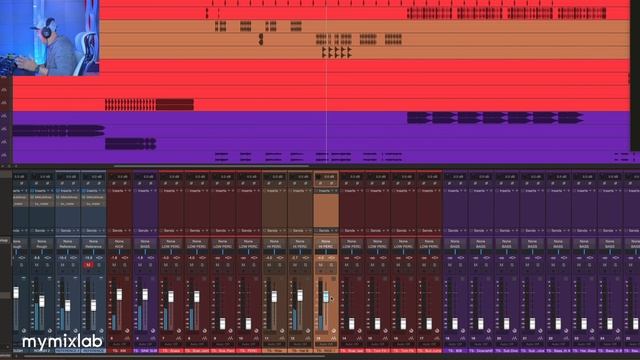Solo the SINE SUB channel 6

coord(150,265)
